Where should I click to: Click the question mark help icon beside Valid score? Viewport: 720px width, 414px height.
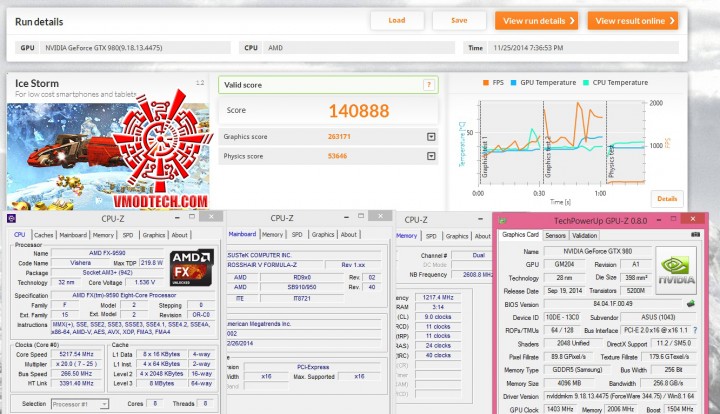coord(428,84)
